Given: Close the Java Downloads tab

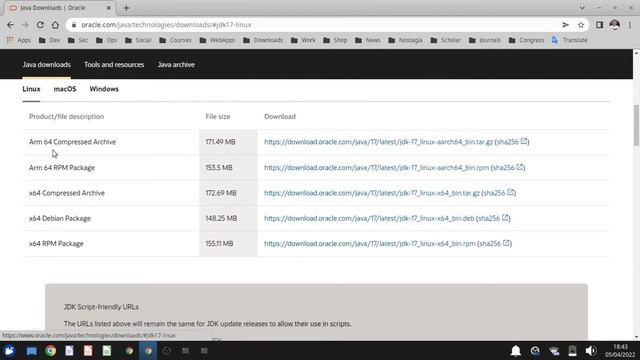Looking at the screenshot, I should [x=109, y=8].
